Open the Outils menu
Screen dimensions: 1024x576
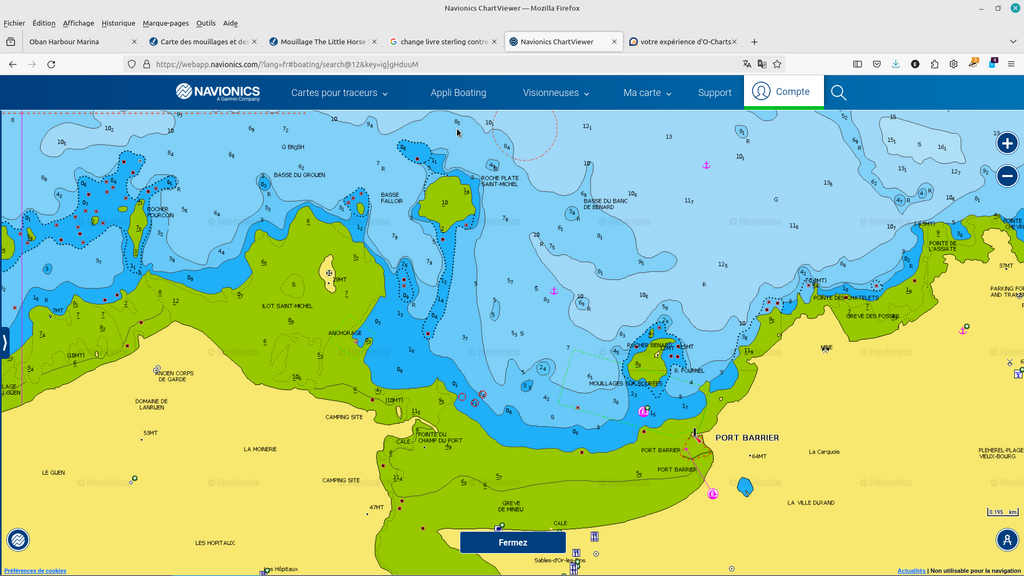coord(206,23)
